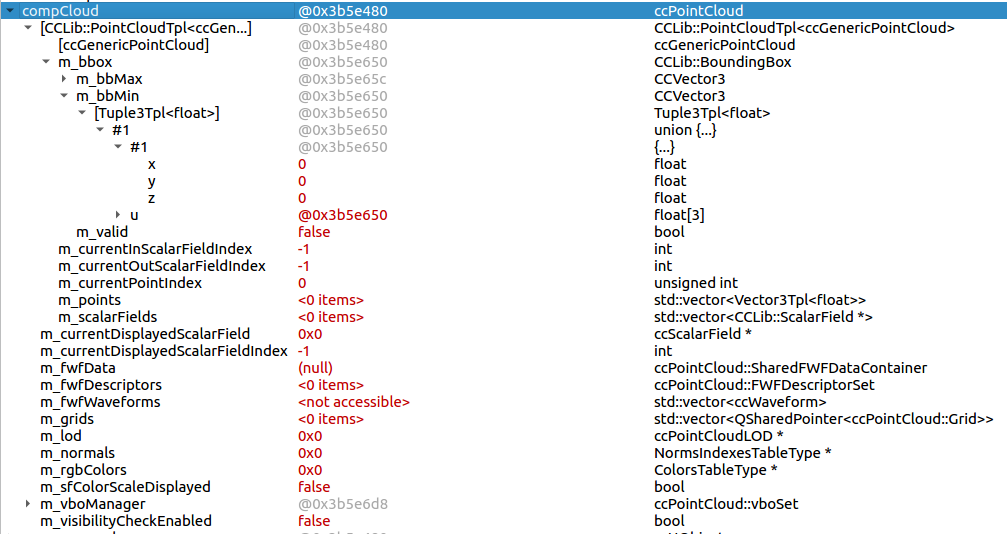
Task: Expand the u float[3] array
Action: pyautogui.click(x=118, y=215)
